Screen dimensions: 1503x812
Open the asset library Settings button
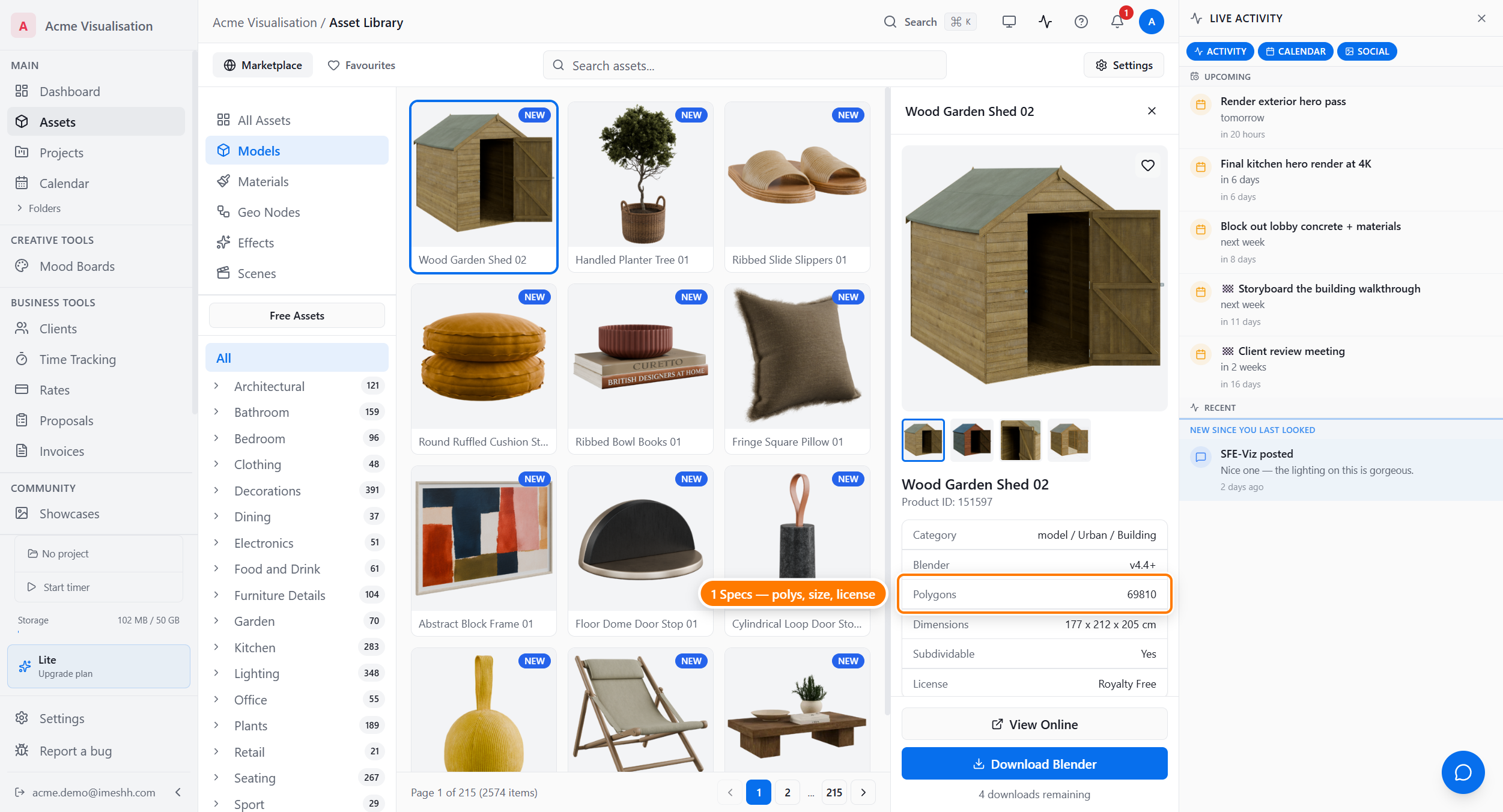tap(1124, 65)
